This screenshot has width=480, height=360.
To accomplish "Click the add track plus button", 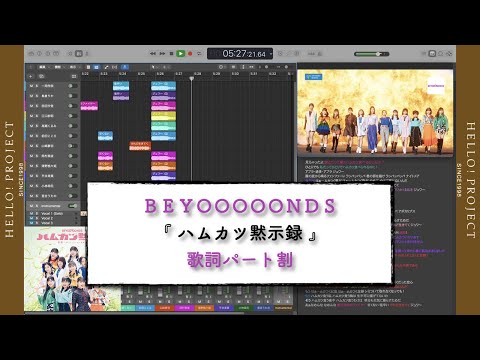I will (x=31, y=76).
